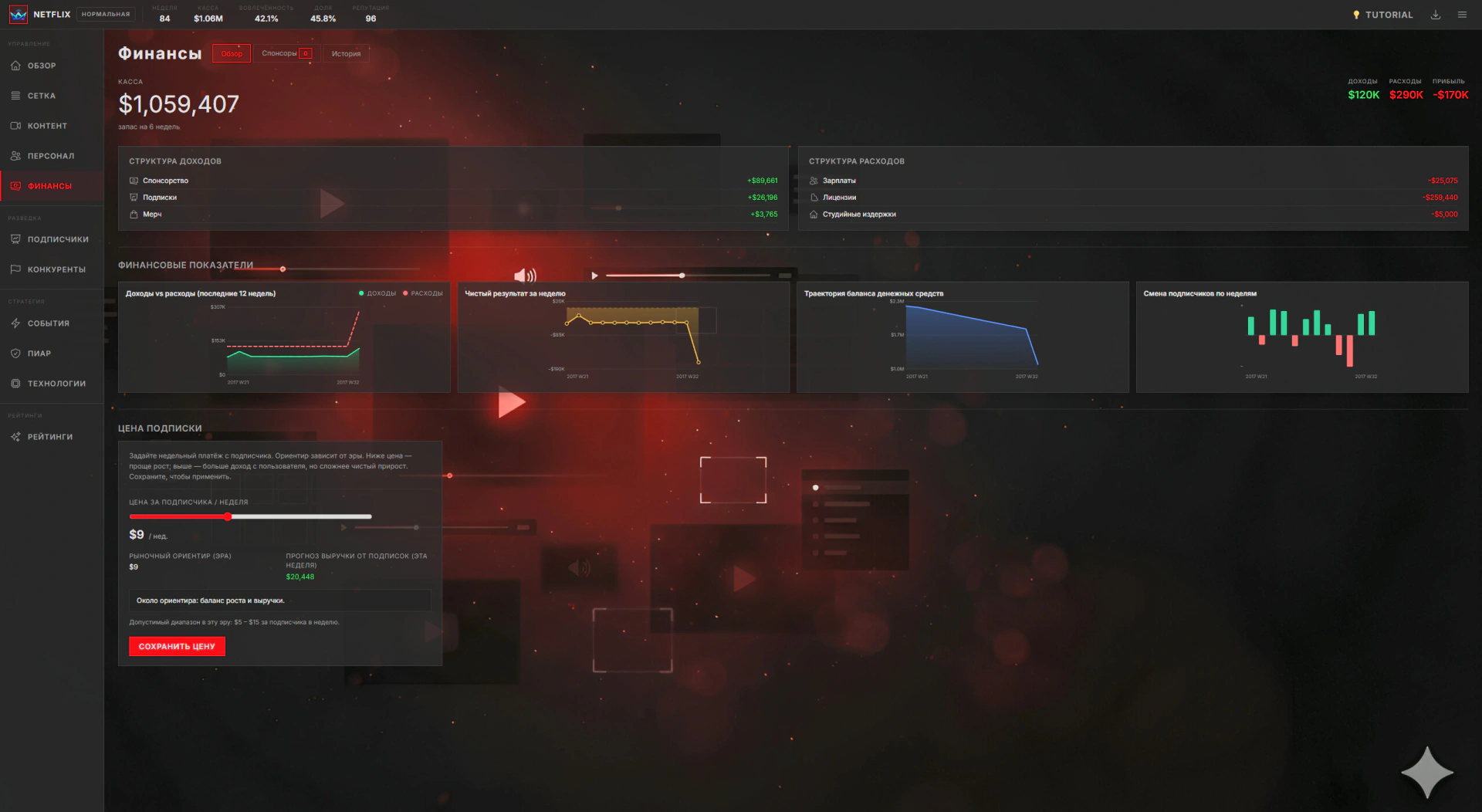Open the Обзор sidebar section
1482x812 pixels.
point(51,66)
